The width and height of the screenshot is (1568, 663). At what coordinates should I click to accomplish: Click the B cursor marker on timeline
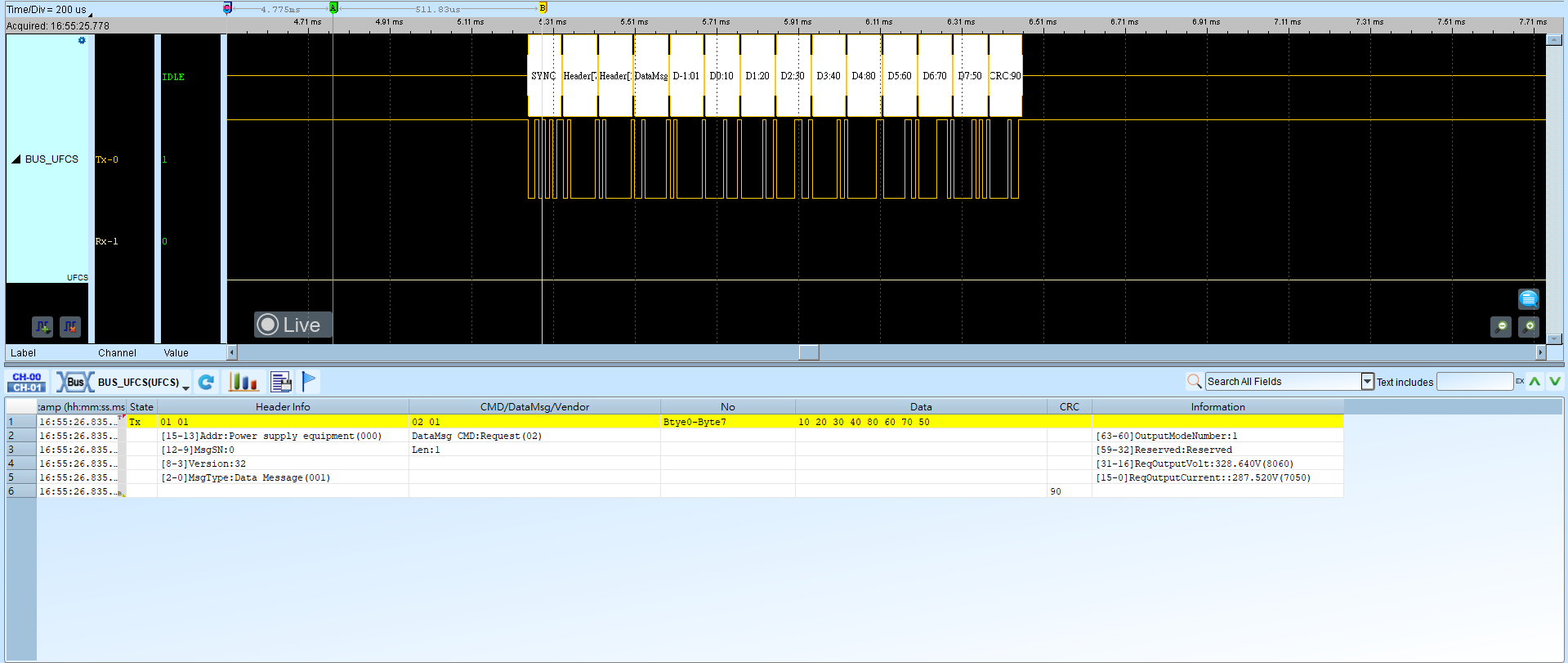[x=543, y=7]
